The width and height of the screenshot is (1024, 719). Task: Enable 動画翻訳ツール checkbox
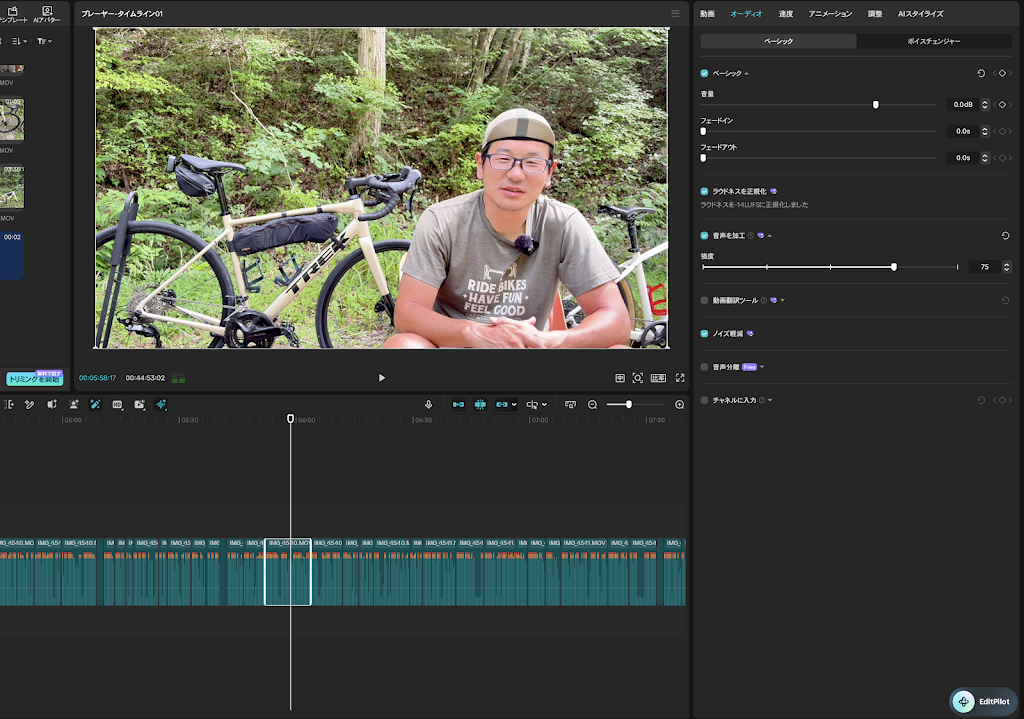704,300
